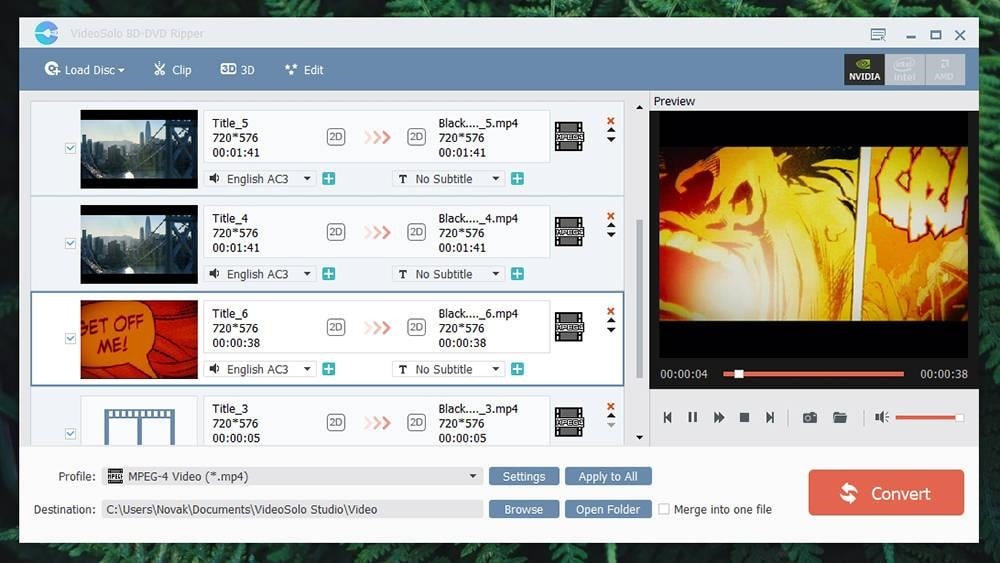This screenshot has width=1000, height=563.
Task: Open profile Settings
Action: point(524,476)
